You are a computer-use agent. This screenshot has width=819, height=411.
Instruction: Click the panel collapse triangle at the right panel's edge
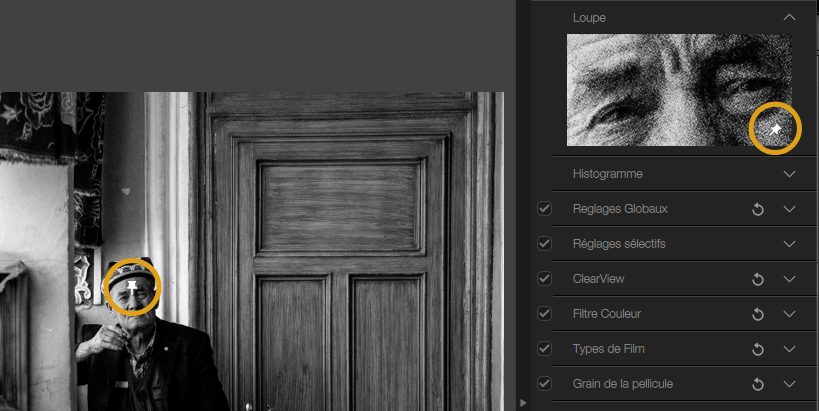(523, 403)
